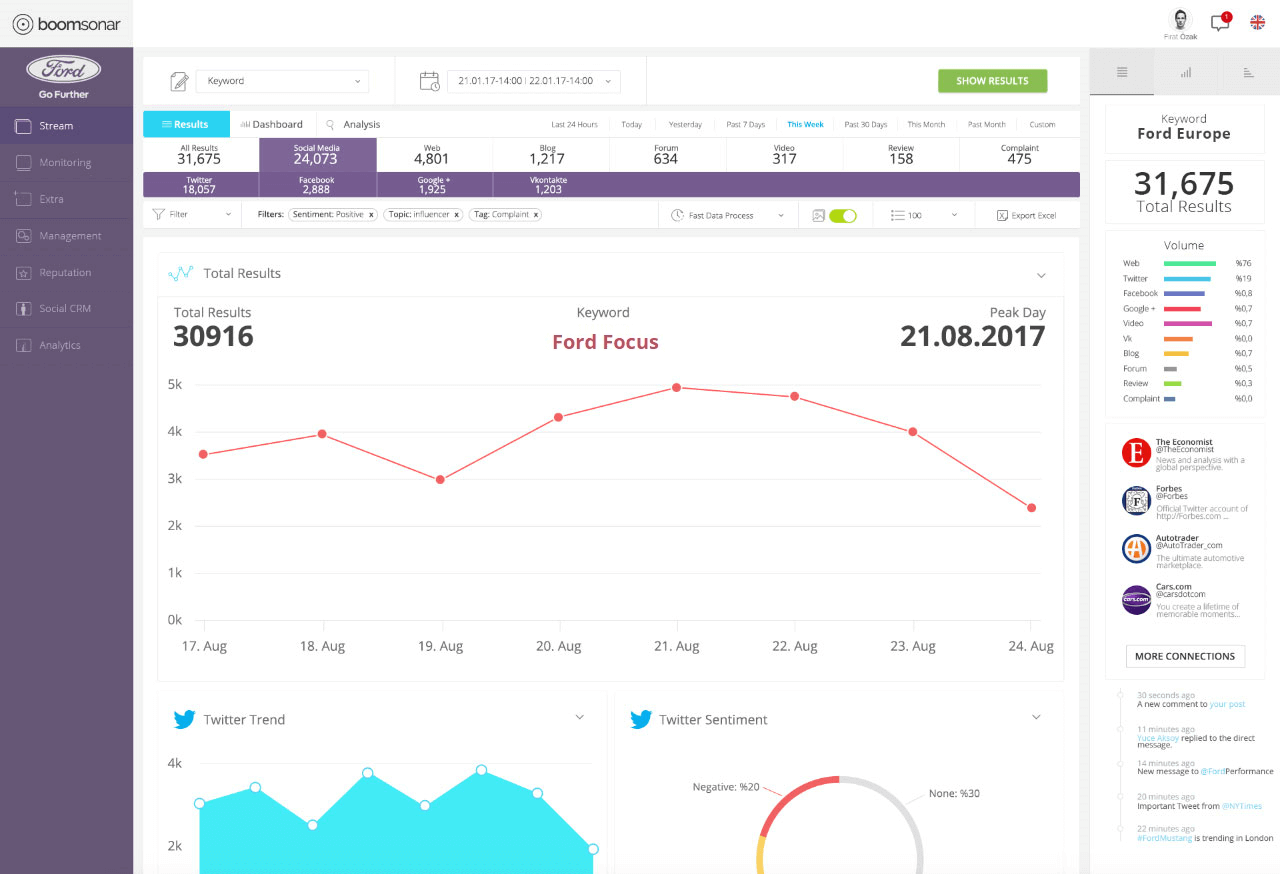Select the Blog results category
This screenshot has height=874, width=1280.
(x=548, y=154)
